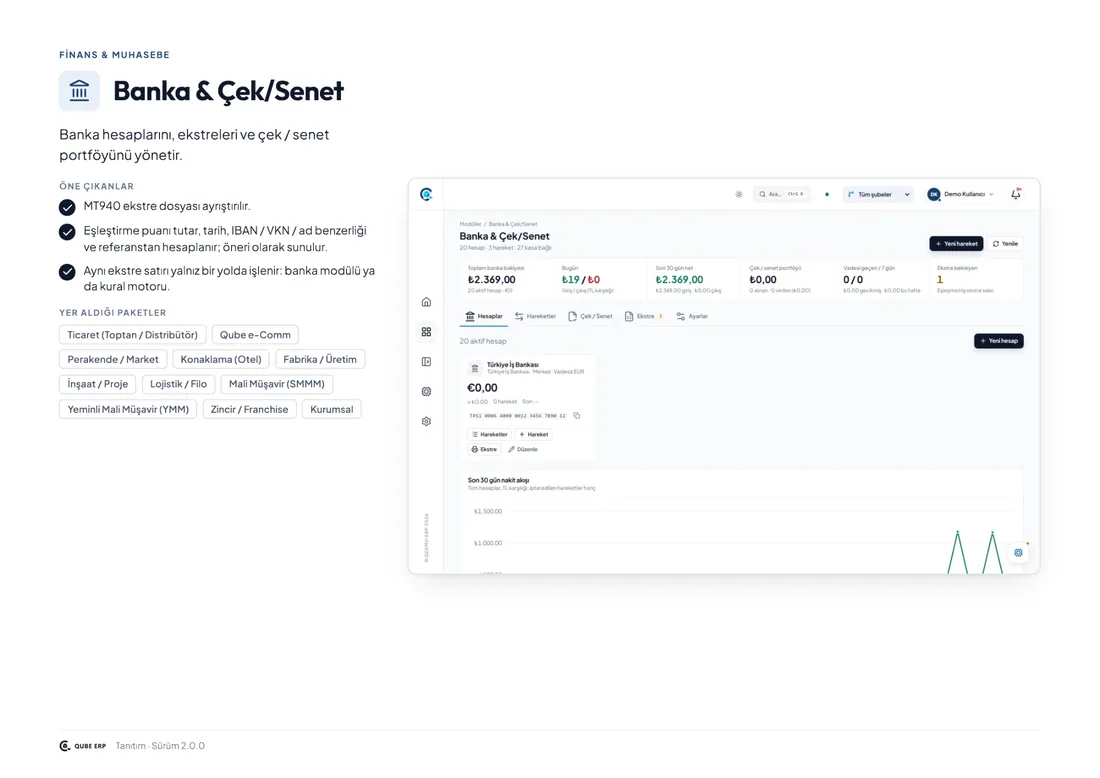Click the sidebar chip-style icon above the gear
The image size is (1100, 778).
pos(426,391)
